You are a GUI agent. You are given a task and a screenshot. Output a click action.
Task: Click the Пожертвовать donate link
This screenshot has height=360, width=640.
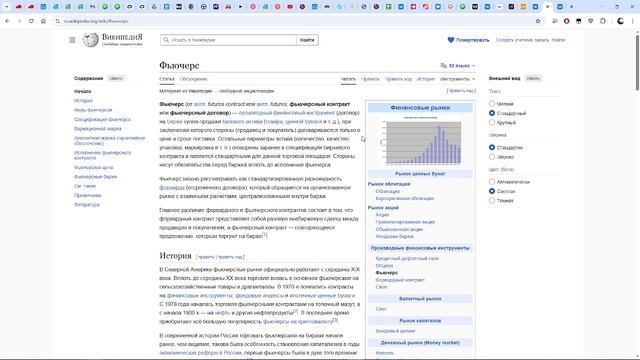click(472, 40)
